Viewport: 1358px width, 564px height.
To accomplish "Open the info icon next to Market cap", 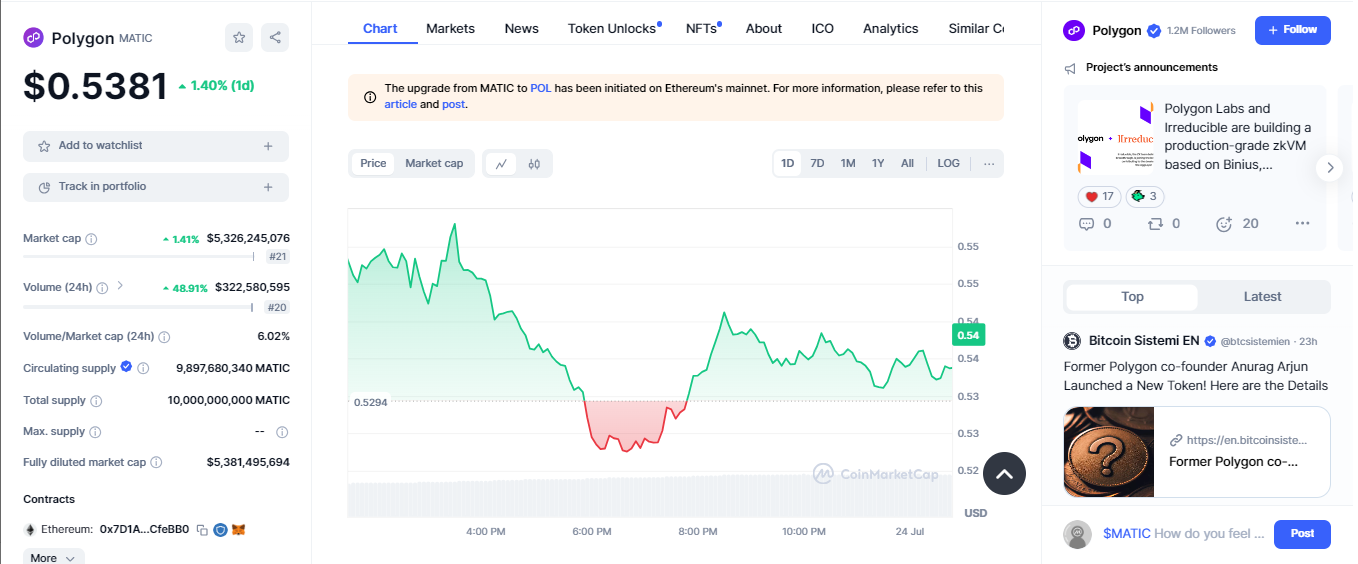I will (x=91, y=239).
